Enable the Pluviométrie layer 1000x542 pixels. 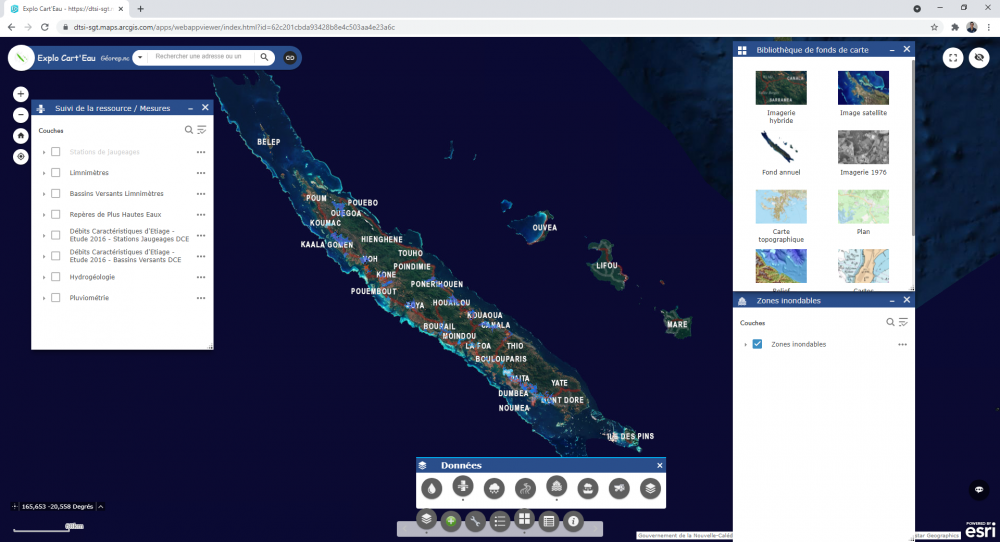55,298
